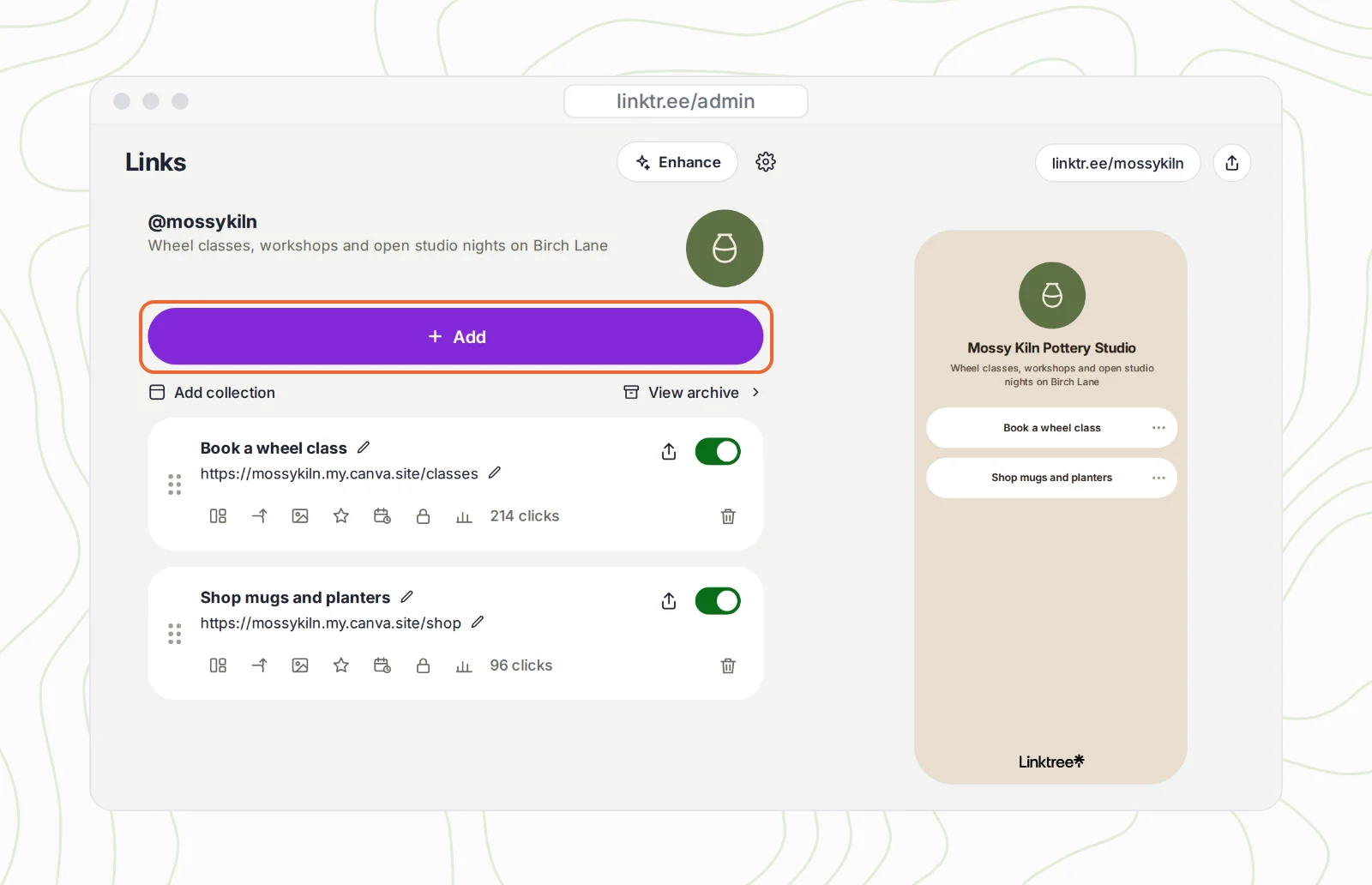Edit the classes URL pencil icon
Screen dimensions: 1372x885
[495, 473]
